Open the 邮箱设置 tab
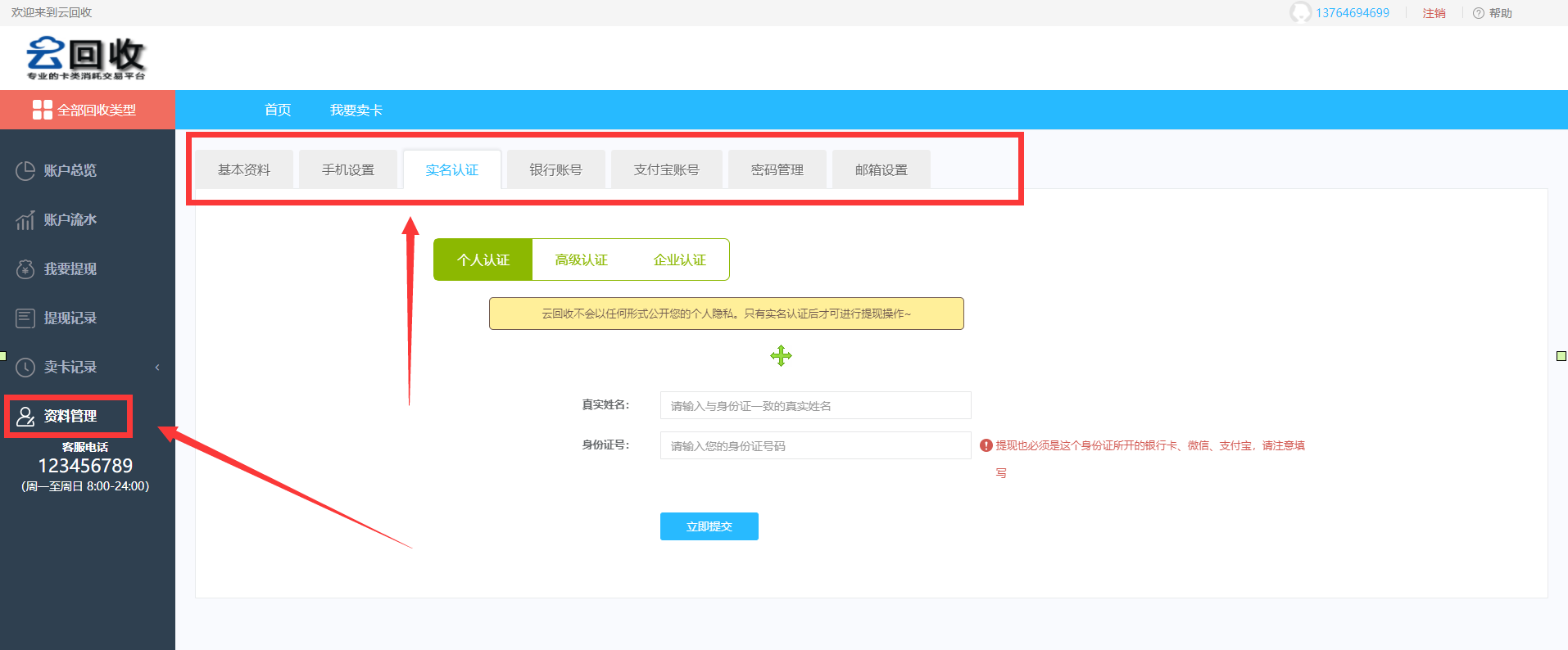This screenshot has width=1568, height=650. [881, 169]
